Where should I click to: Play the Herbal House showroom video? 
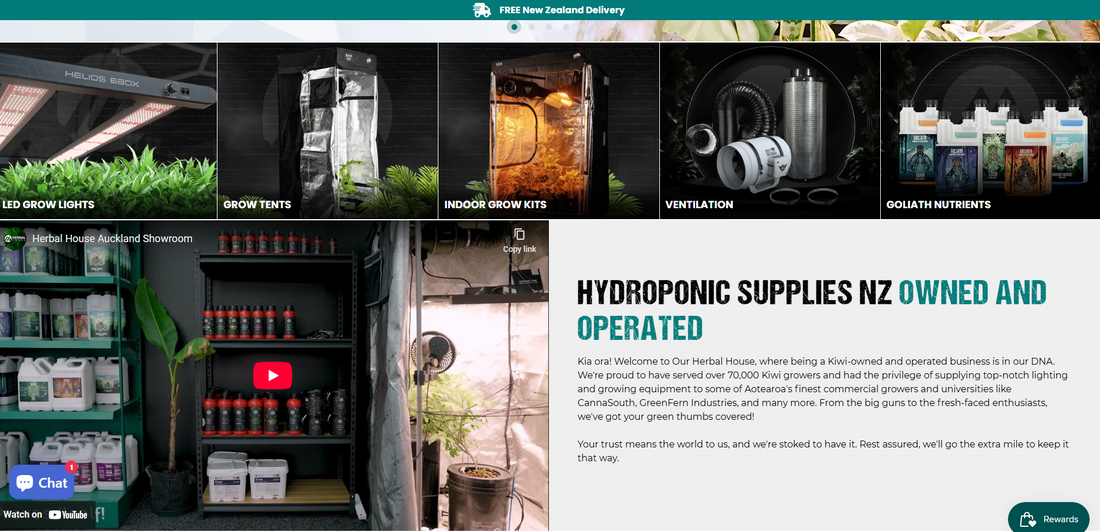[x=273, y=375]
